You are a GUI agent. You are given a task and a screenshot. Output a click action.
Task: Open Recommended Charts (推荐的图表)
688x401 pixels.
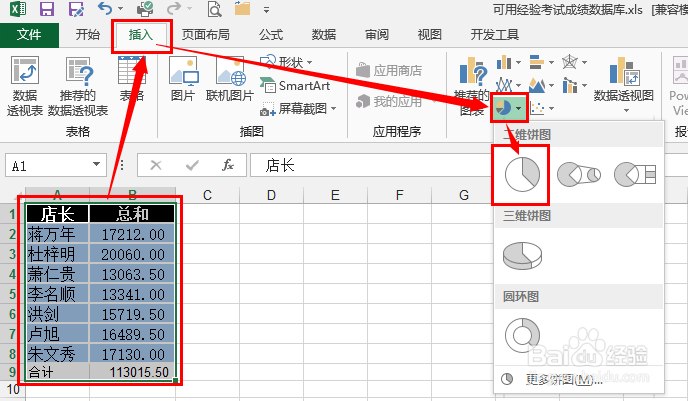coord(471,86)
